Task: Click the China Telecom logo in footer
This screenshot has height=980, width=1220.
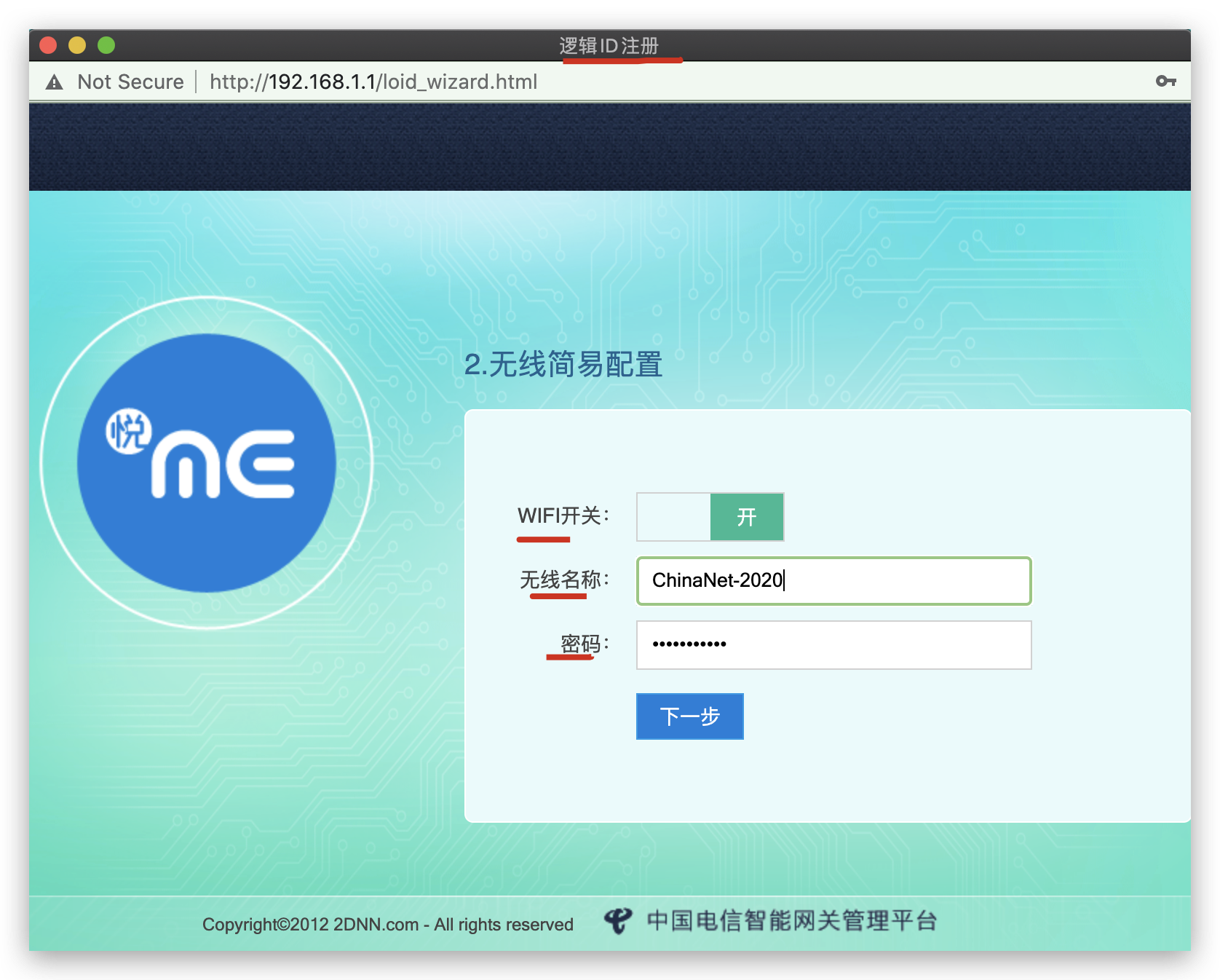Action: tap(617, 921)
